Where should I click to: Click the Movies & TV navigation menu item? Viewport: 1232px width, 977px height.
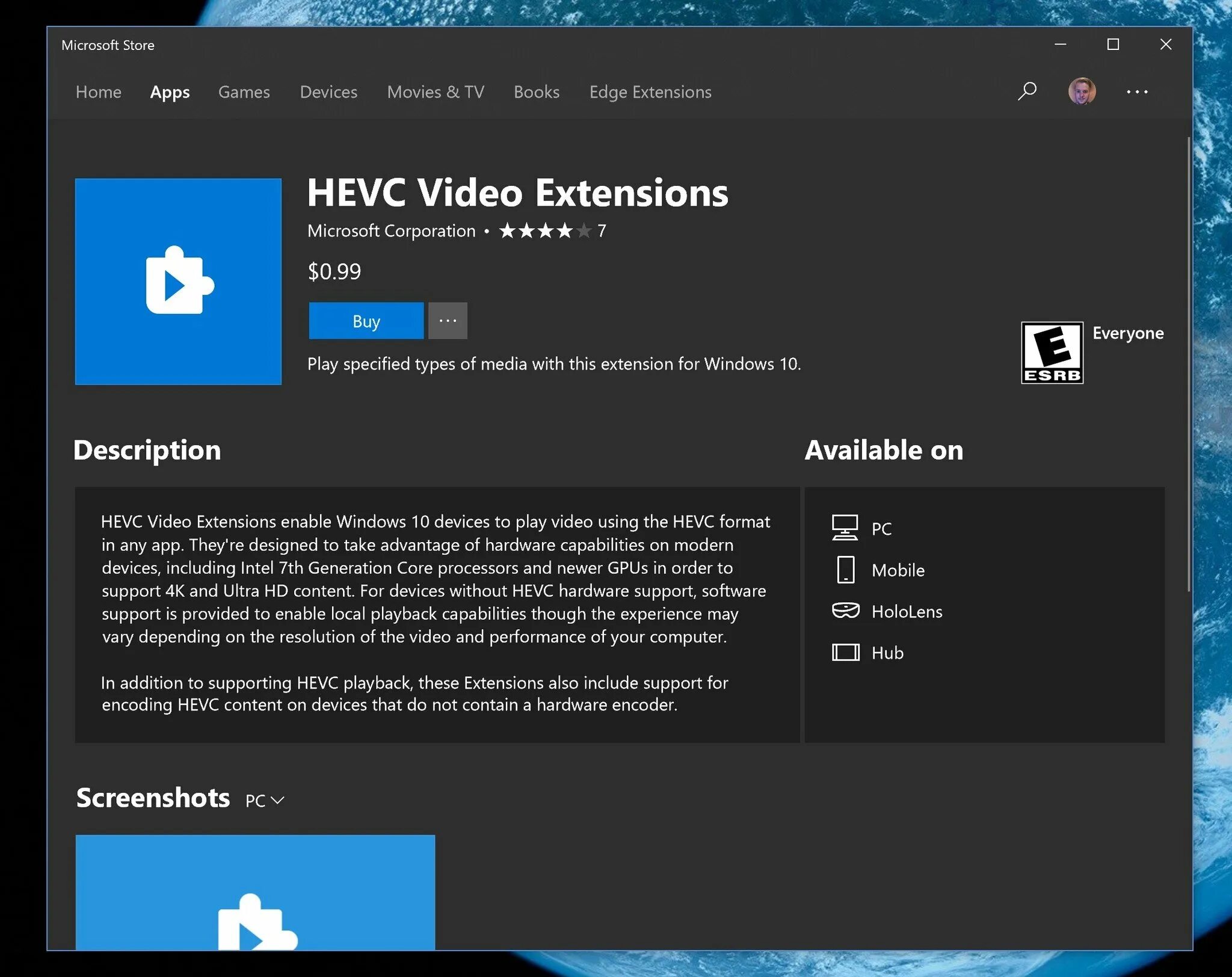pos(435,92)
